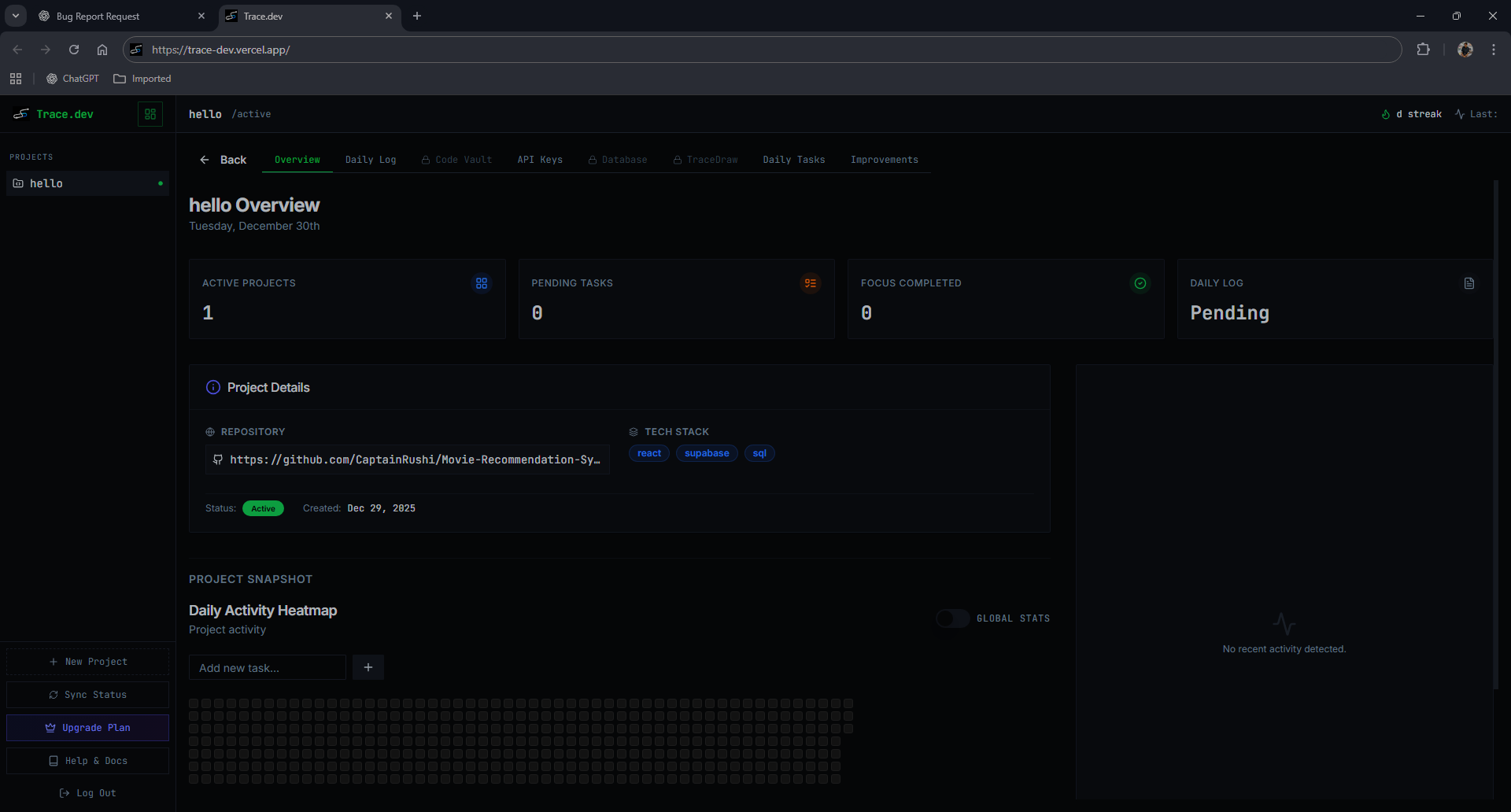Open Chrome's three-dot menu
The image size is (1511, 812).
tap(1493, 49)
